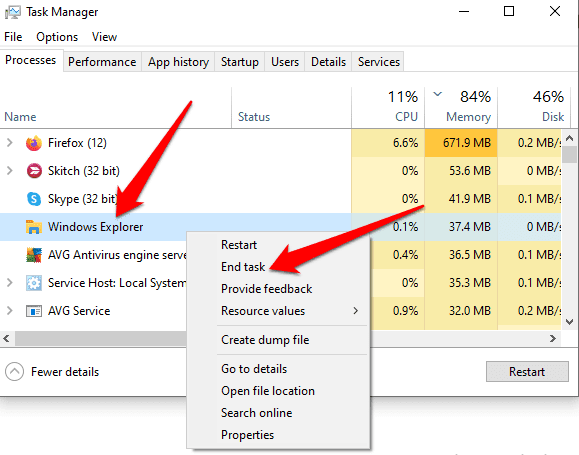Click AVG Service memory value 32.0 MB
Image resolution: width=579 pixels, height=455 pixels.
point(470,311)
